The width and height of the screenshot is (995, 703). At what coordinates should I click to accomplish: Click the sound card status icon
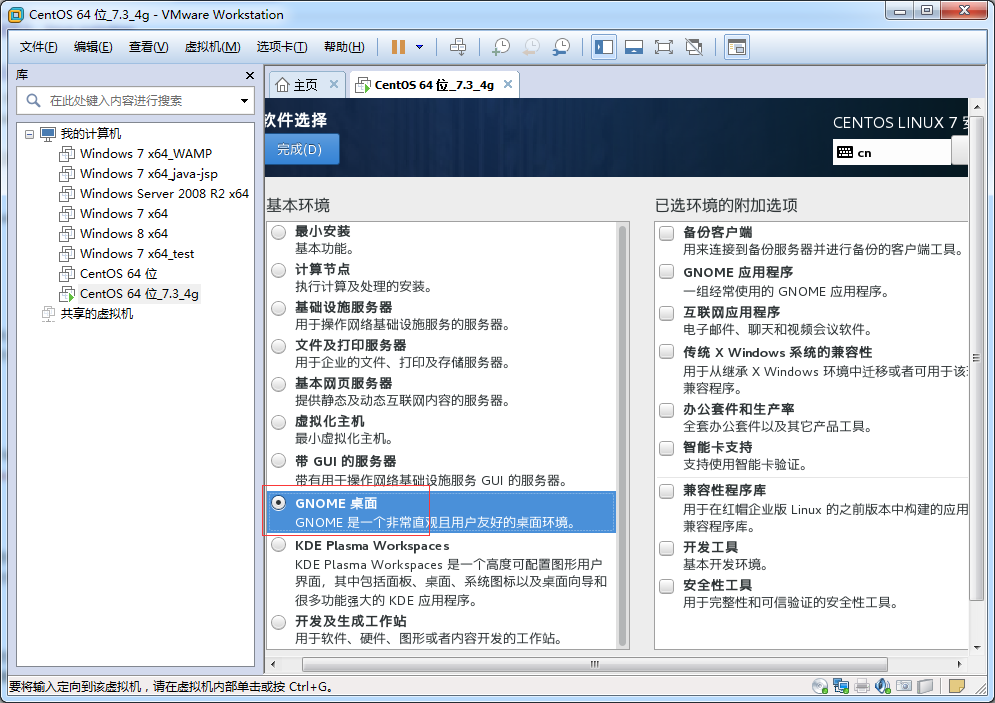pos(883,686)
